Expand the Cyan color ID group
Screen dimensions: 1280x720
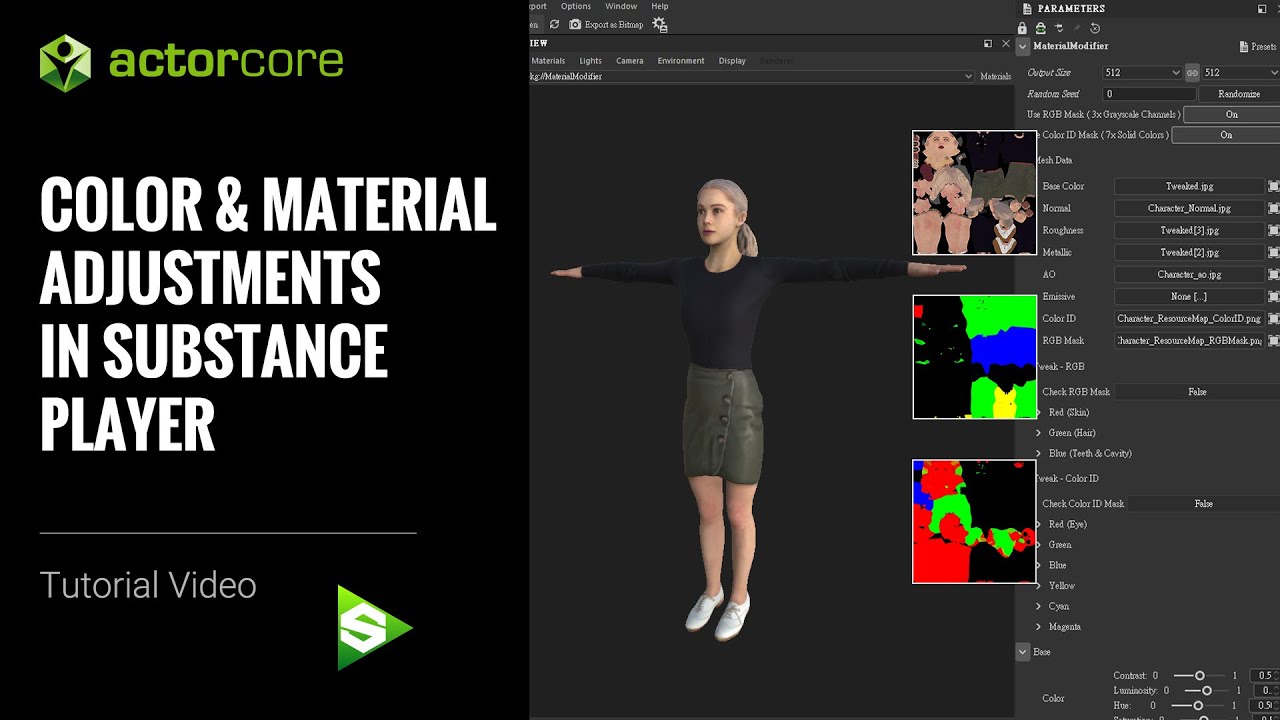click(1038, 606)
